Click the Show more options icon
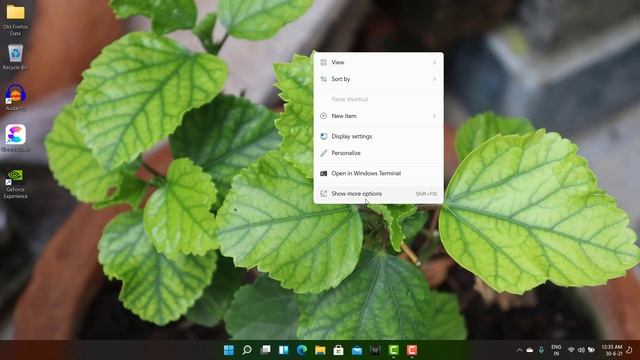Image resolution: width=640 pixels, height=360 pixels. point(323,193)
